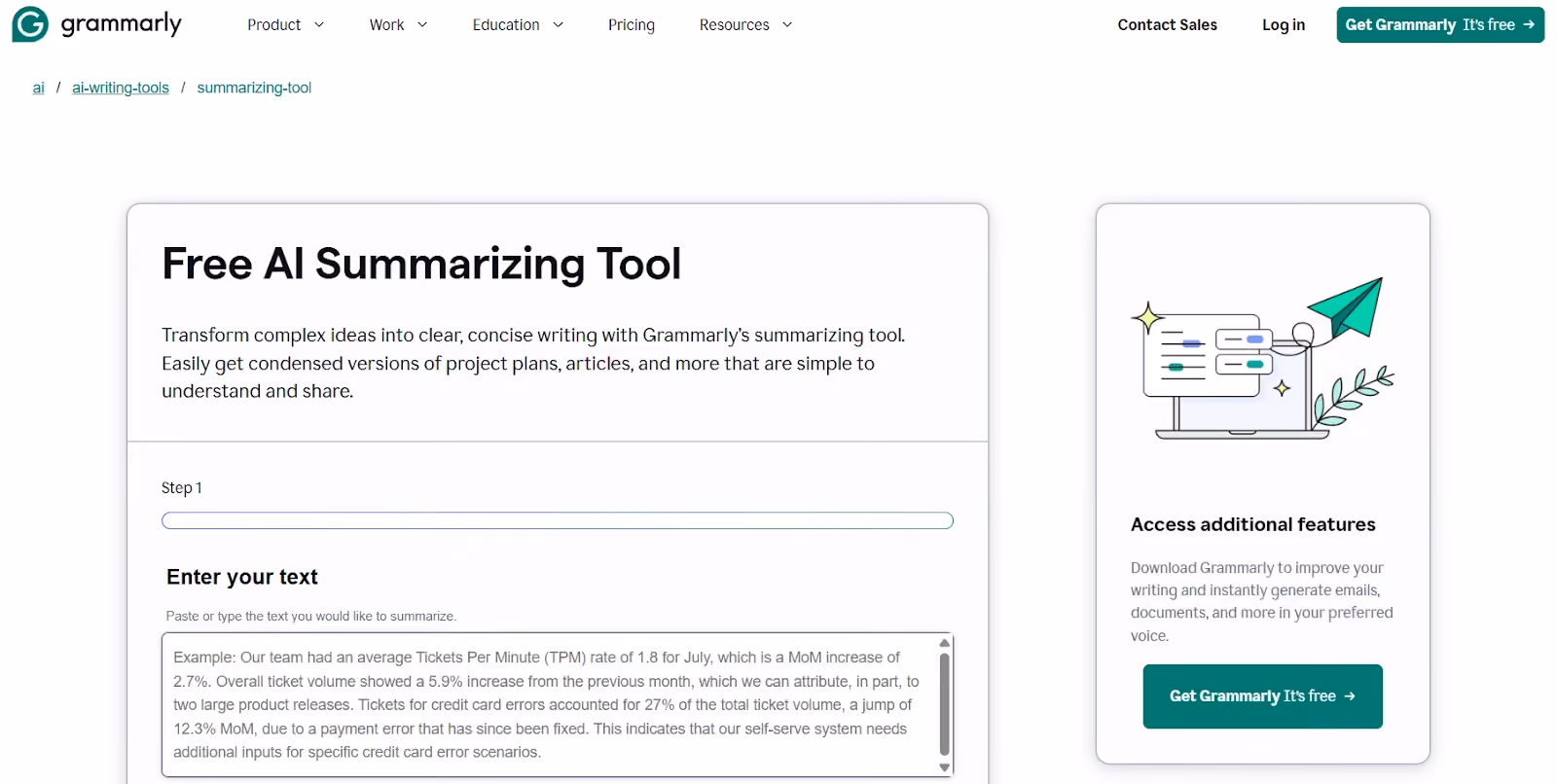Open the ai-writing-tools breadcrumb
The image size is (1557, 784).
(121, 88)
